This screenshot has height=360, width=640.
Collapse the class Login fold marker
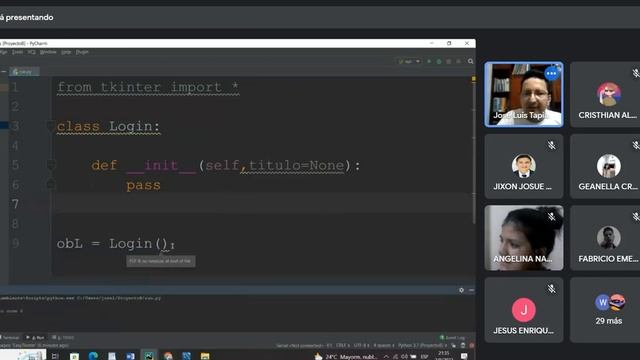click(x=51, y=126)
